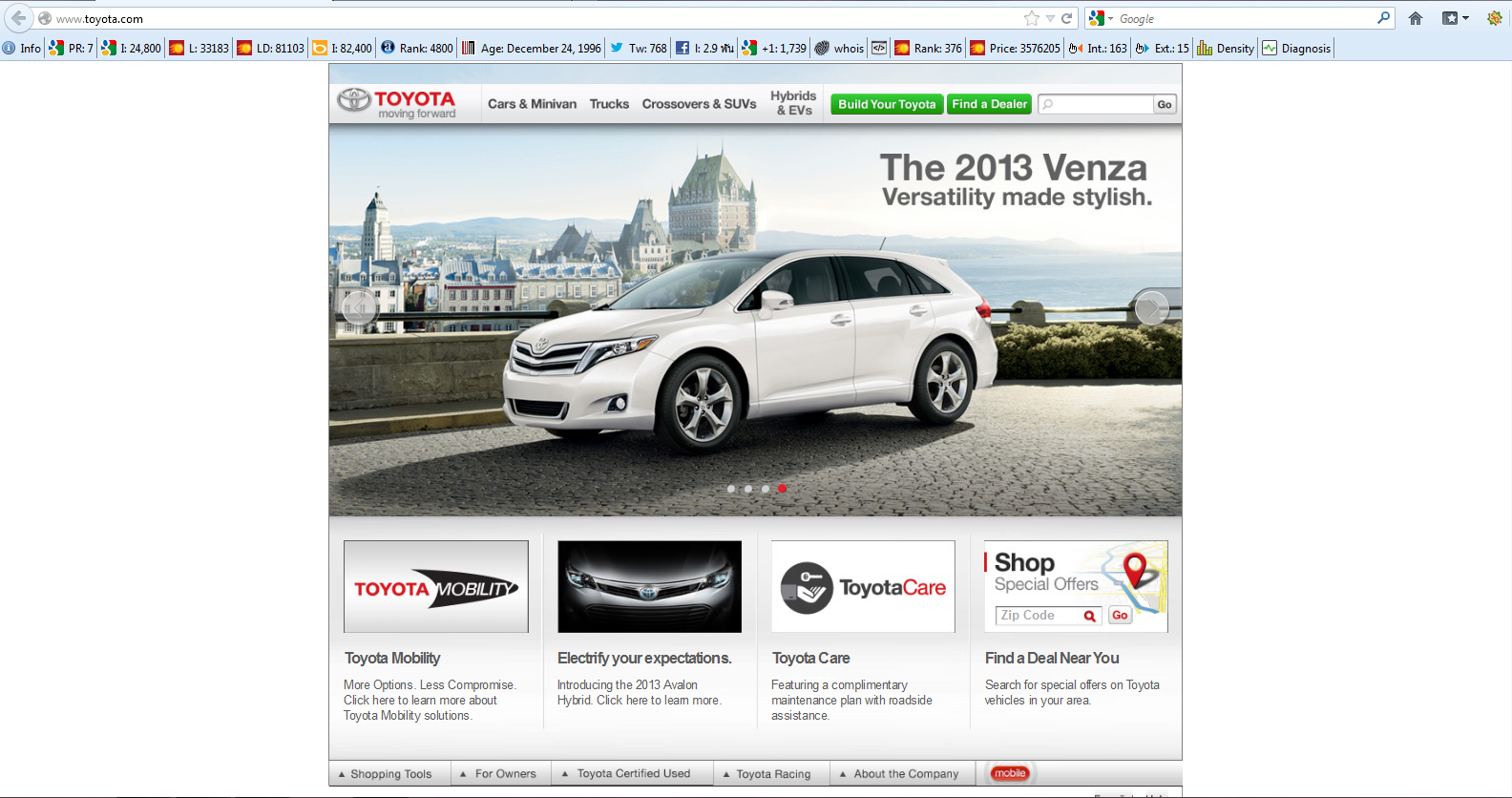1512x798 pixels.
Task: Click the whois fingerprint item
Action: tap(839, 48)
